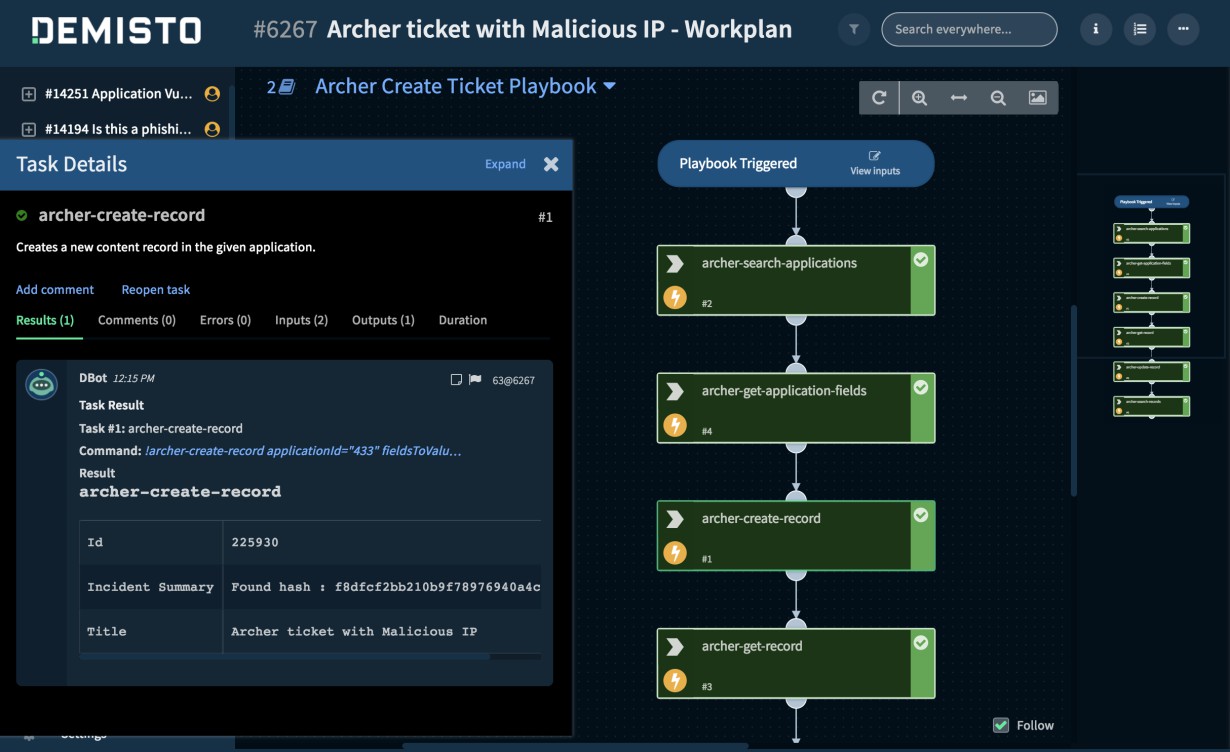Screen dimensions: 1230x752
Task: Click completed checkmark on archer-create-record node
Action: point(921,515)
